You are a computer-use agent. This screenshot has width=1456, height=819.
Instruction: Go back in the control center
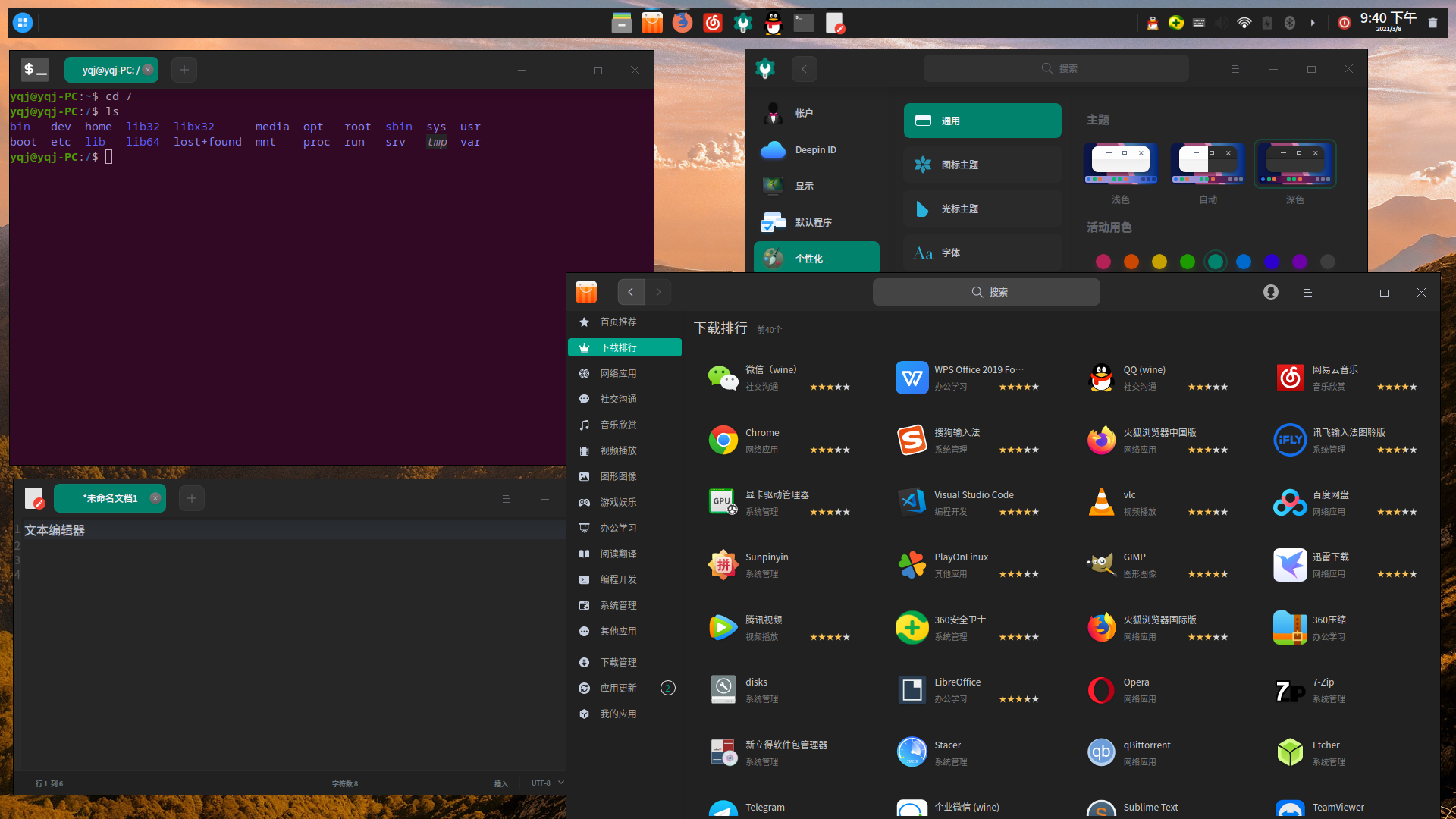click(805, 69)
